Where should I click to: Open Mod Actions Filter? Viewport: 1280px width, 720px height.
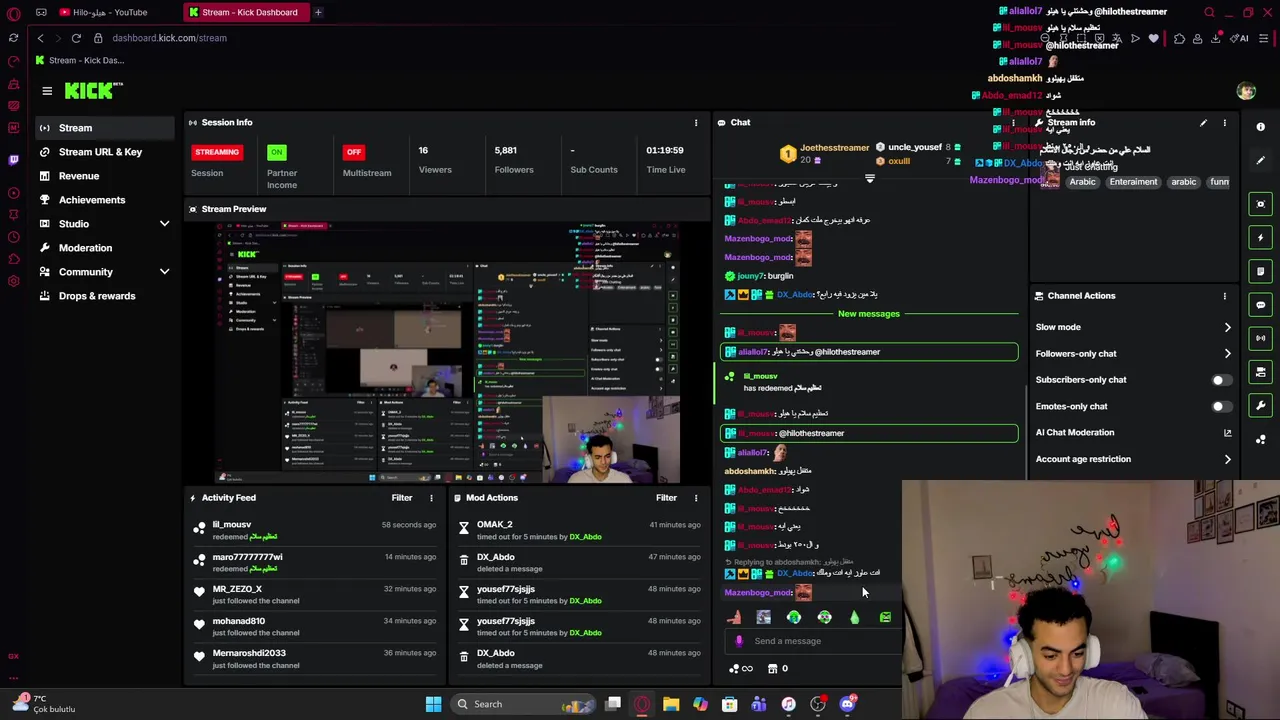(666, 498)
